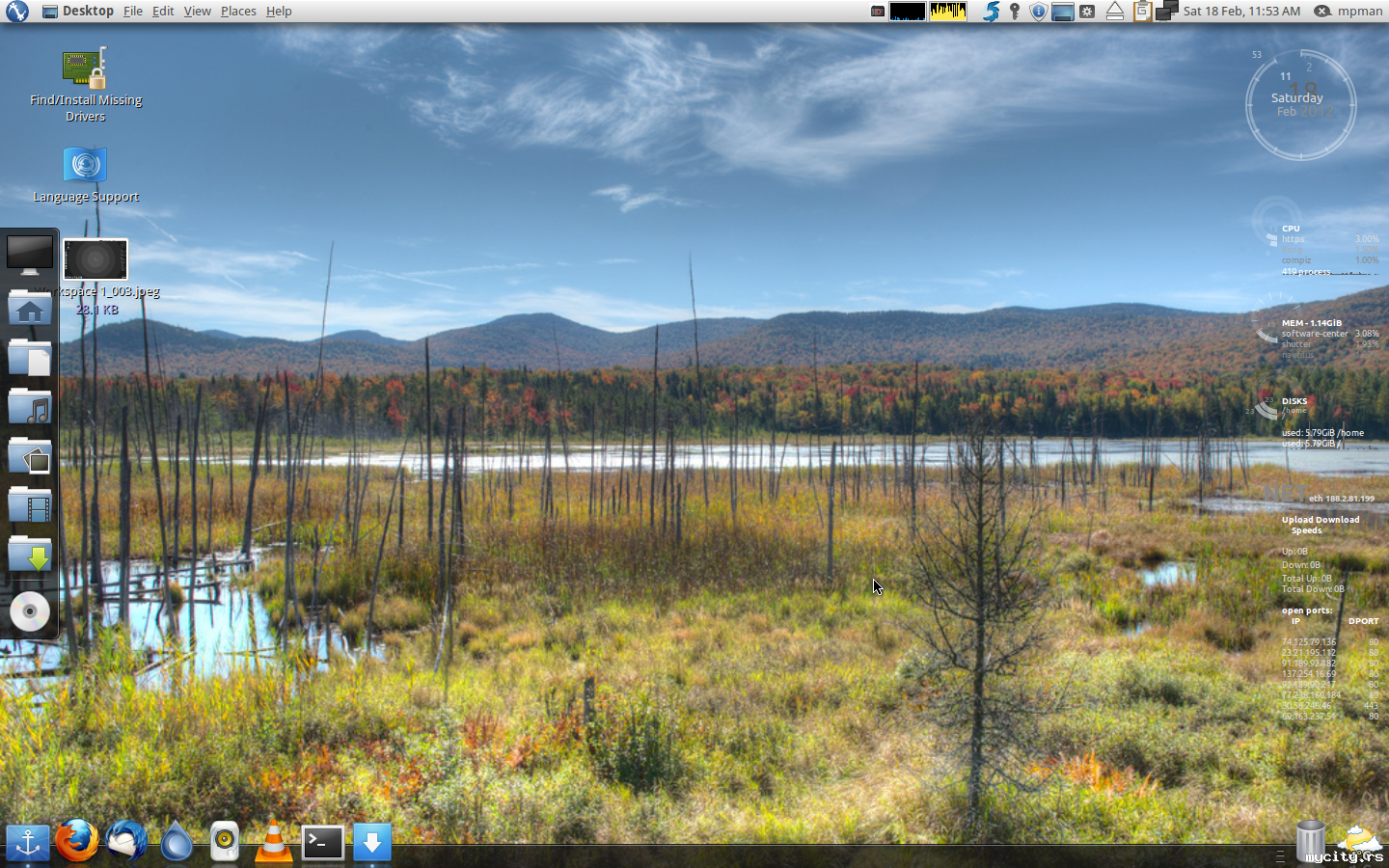Open the Computer monitor dock icon
Screen dimensions: 1389x868
(30, 255)
